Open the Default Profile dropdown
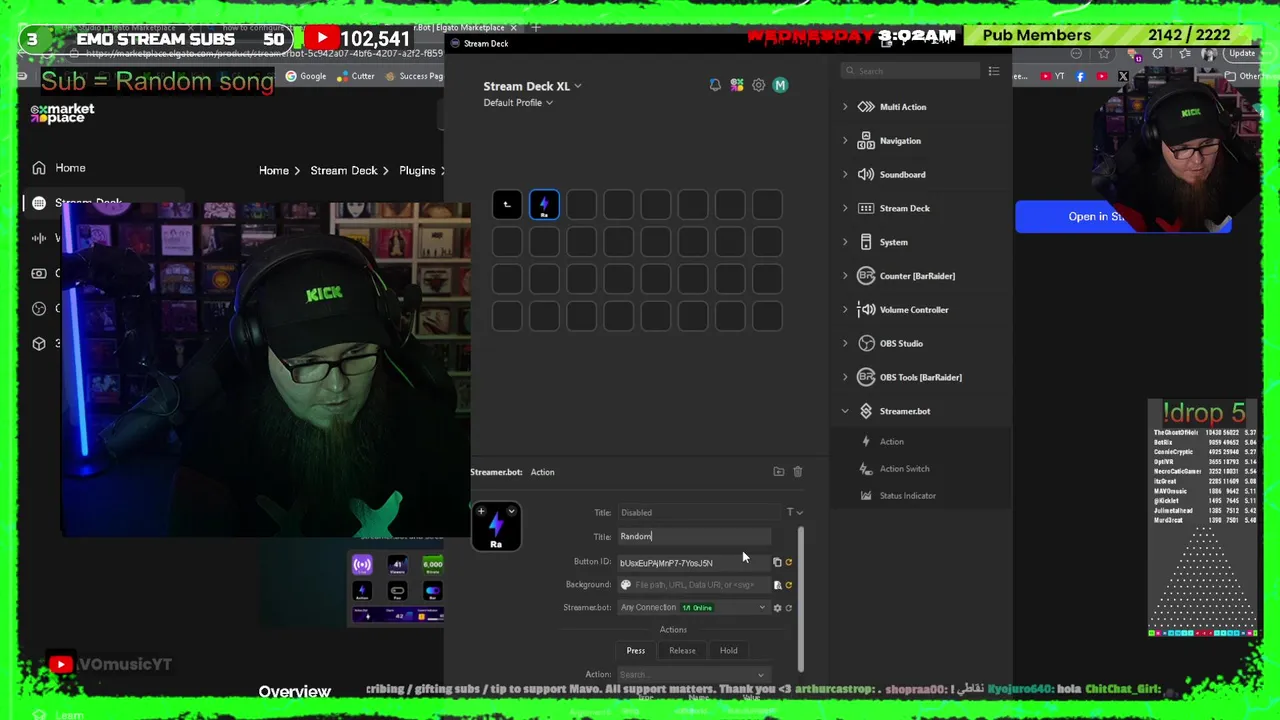This screenshot has height=720, width=1280. click(x=518, y=103)
